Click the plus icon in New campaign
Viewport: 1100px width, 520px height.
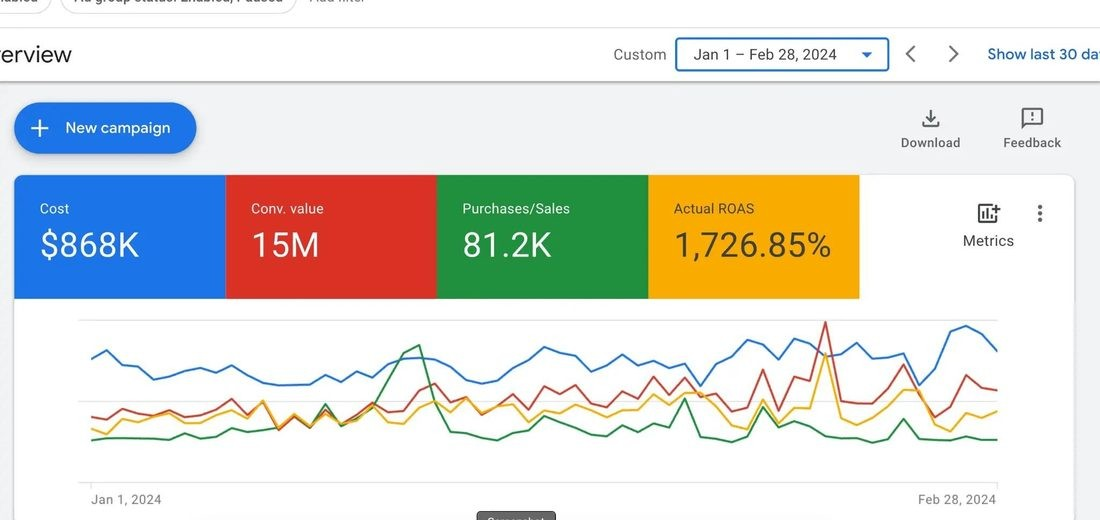(40, 128)
